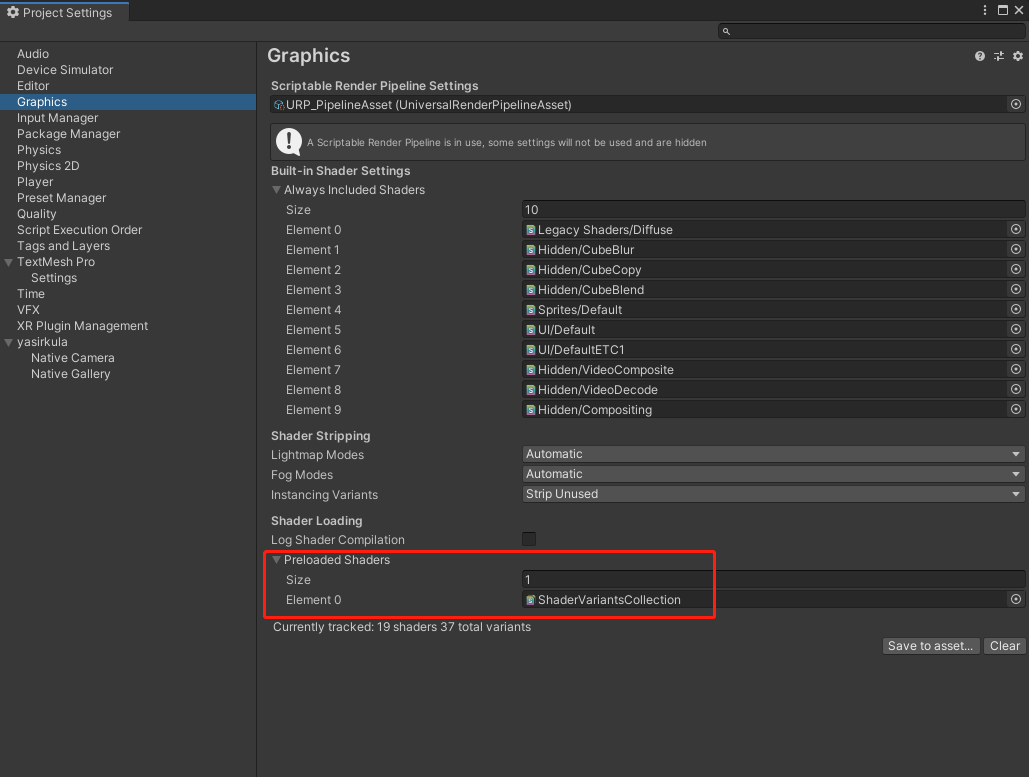Image resolution: width=1029 pixels, height=777 pixels.
Task: Collapse the yasirkula category
Action: 9,342
